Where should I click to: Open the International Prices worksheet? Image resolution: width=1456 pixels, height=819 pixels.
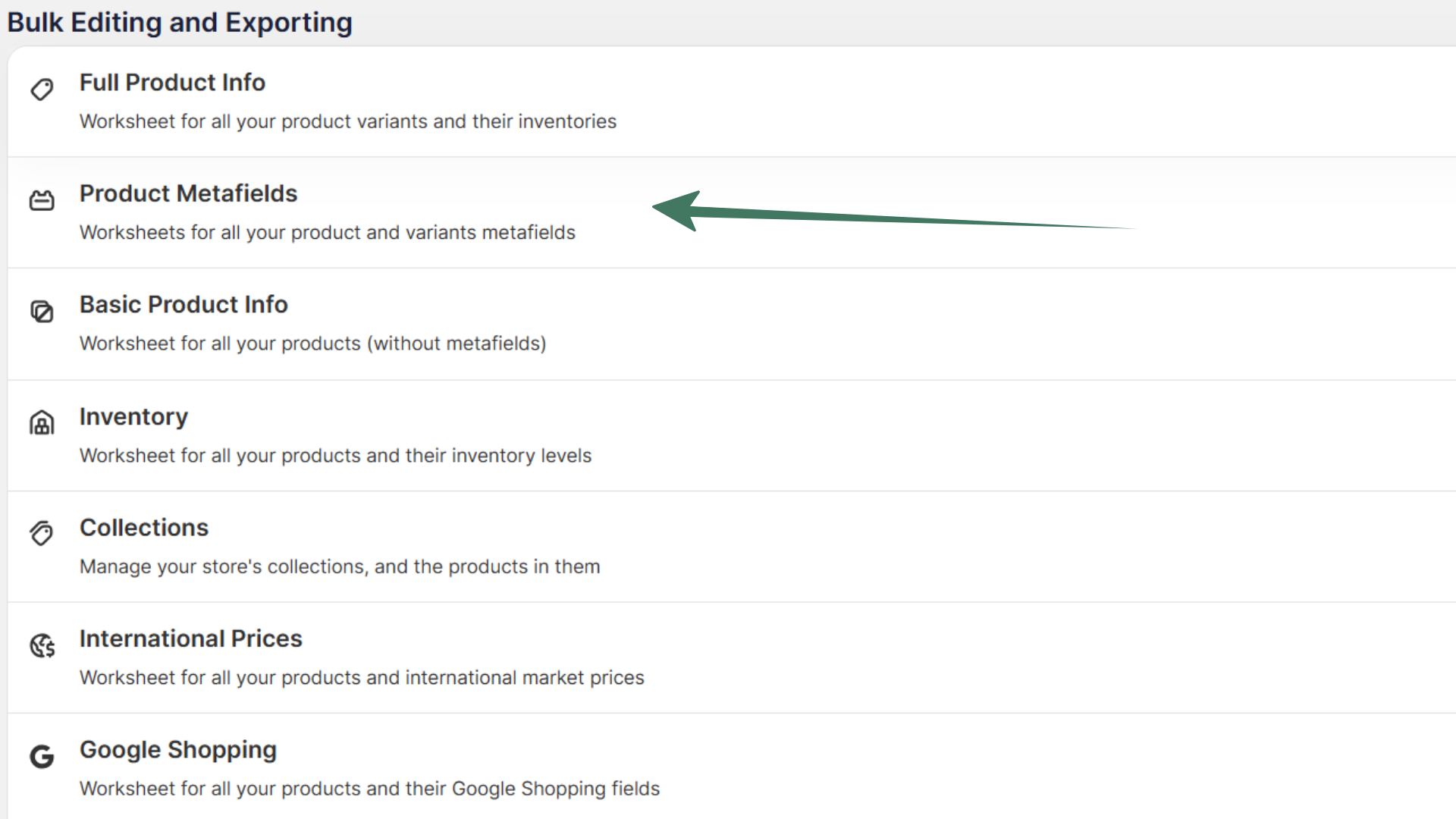tap(190, 638)
